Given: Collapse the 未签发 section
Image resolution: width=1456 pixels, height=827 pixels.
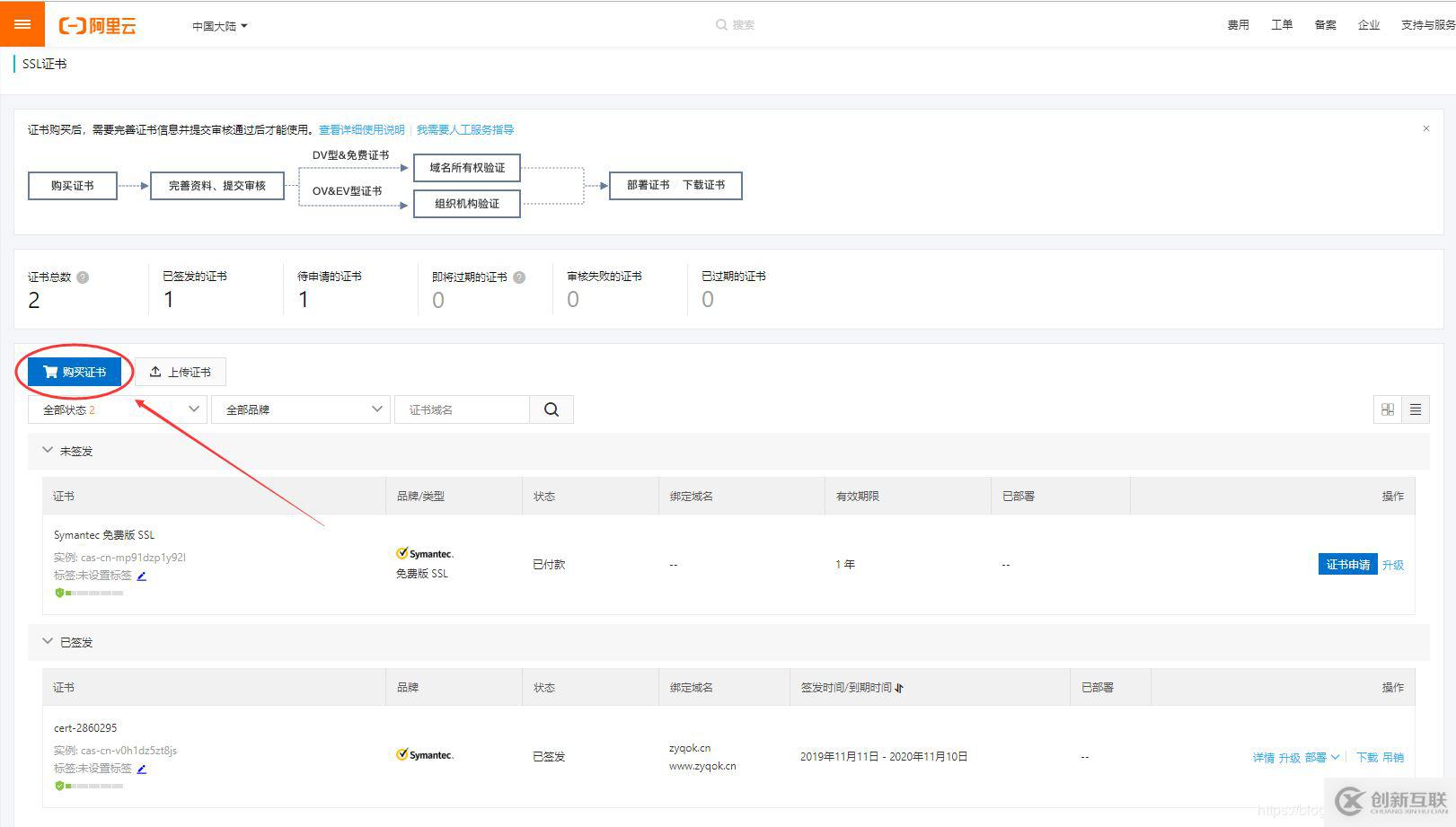Looking at the screenshot, I should [x=48, y=451].
